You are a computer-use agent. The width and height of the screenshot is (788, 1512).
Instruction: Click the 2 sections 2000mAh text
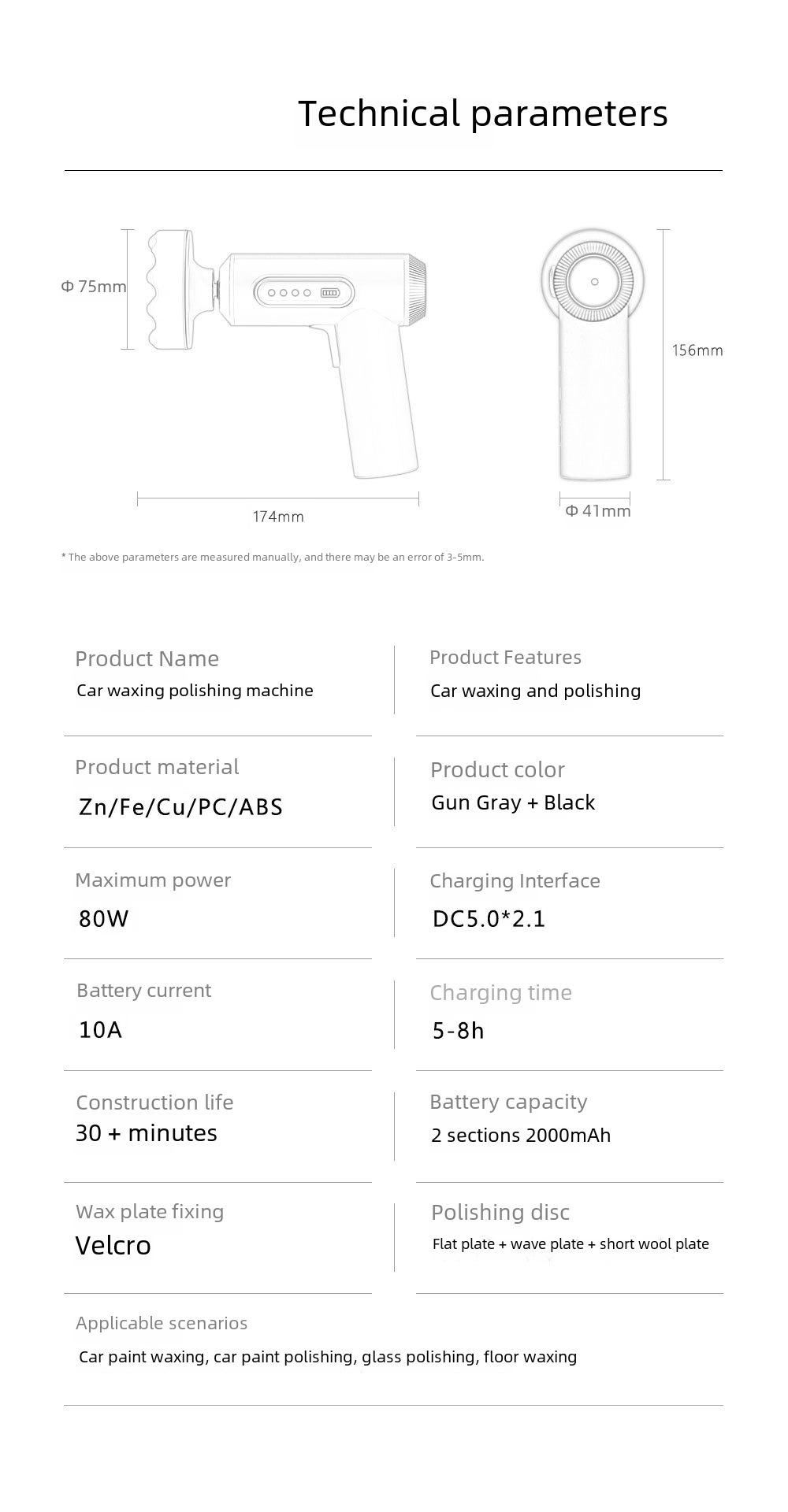(x=521, y=1135)
